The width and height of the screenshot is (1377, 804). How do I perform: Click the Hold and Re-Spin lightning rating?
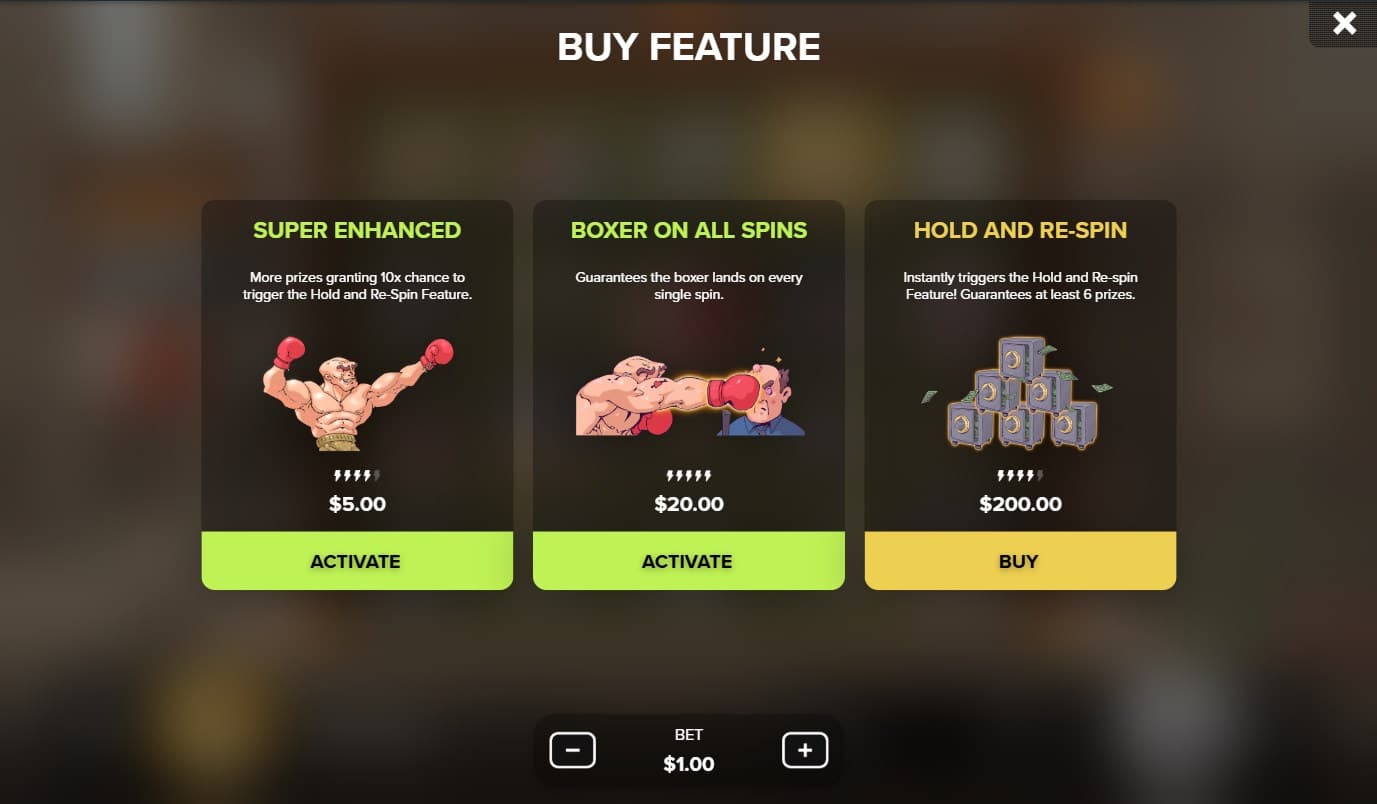tap(1020, 476)
